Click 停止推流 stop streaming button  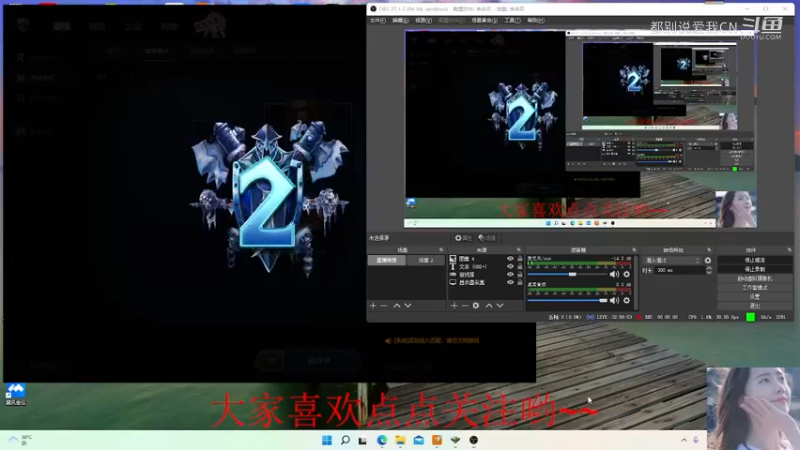pos(755,260)
